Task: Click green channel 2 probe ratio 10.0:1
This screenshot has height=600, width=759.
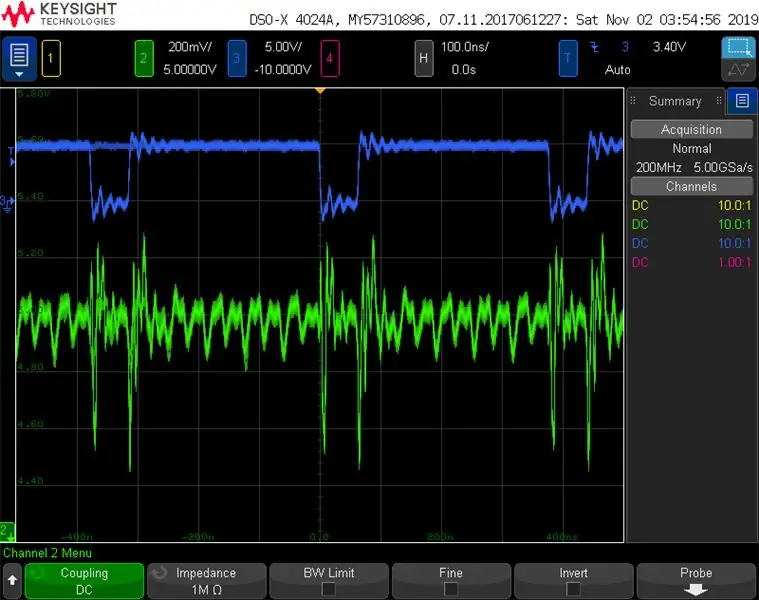Action: tap(734, 224)
